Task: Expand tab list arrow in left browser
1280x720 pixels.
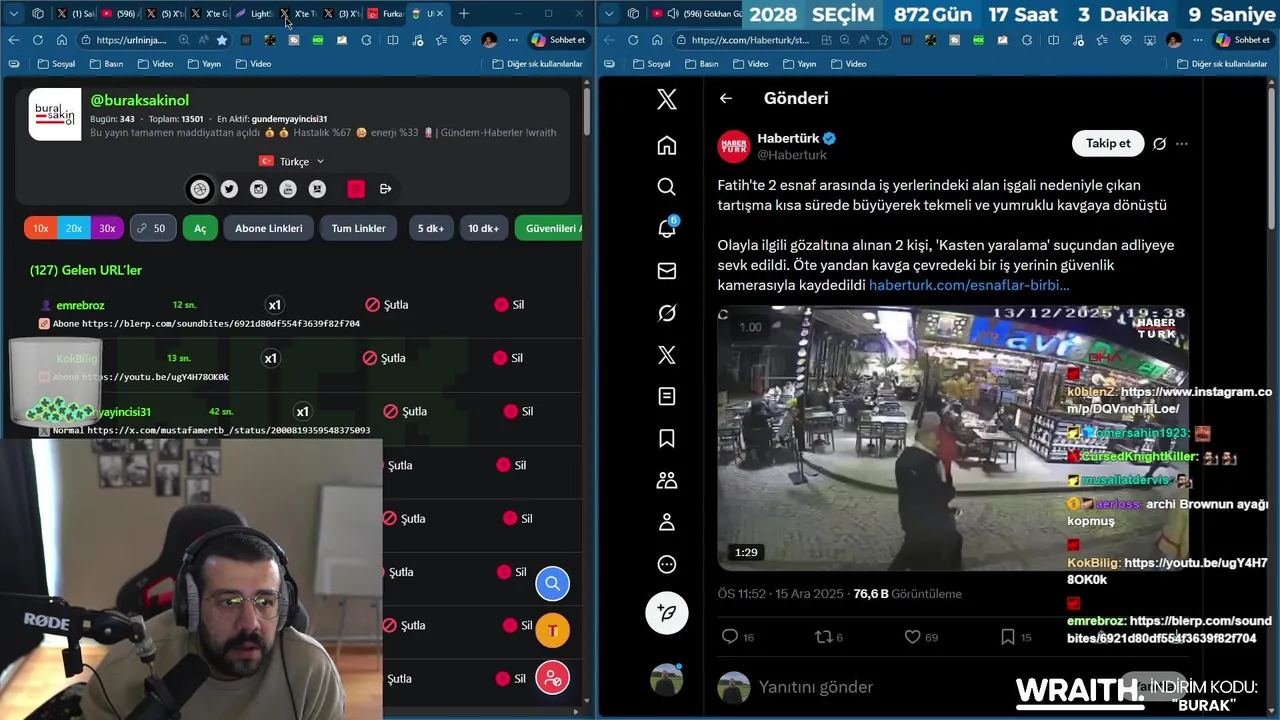Action: click(x=13, y=13)
